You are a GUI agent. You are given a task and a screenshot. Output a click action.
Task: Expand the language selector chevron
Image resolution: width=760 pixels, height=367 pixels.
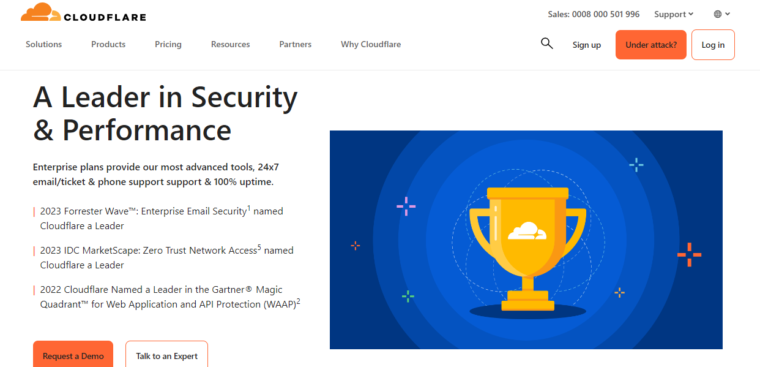[728, 14]
